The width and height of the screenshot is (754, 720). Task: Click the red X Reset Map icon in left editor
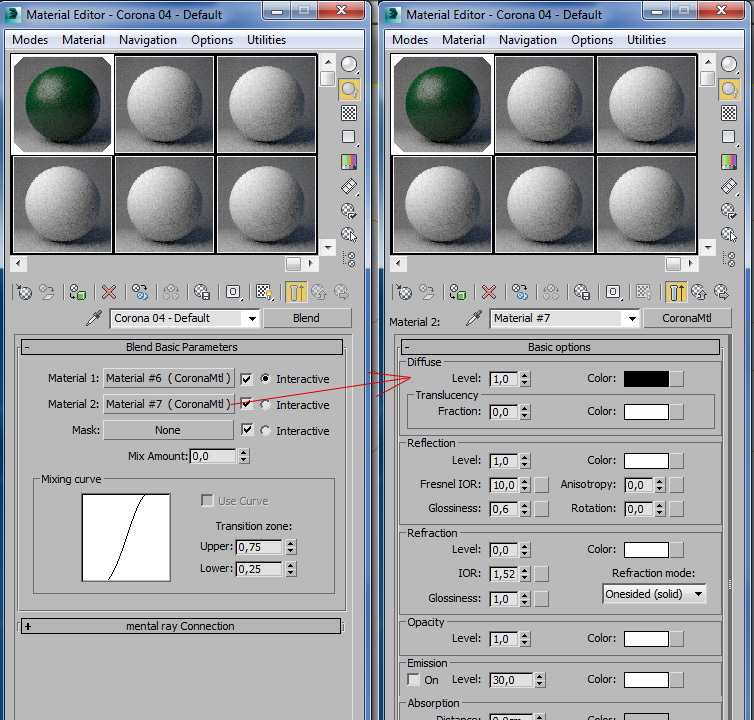pyautogui.click(x=108, y=292)
